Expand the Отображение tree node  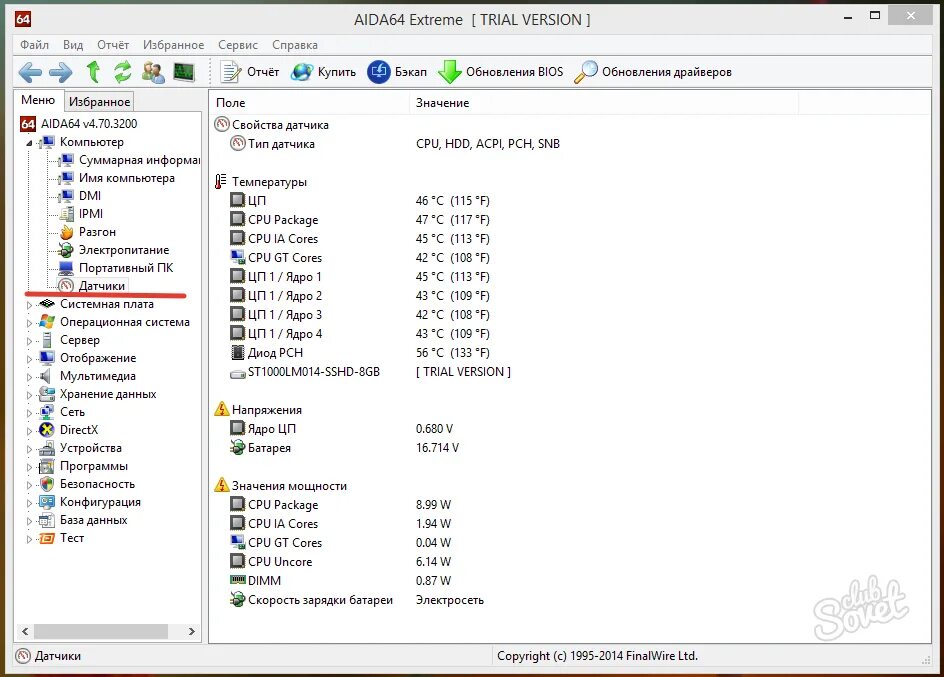coord(29,359)
